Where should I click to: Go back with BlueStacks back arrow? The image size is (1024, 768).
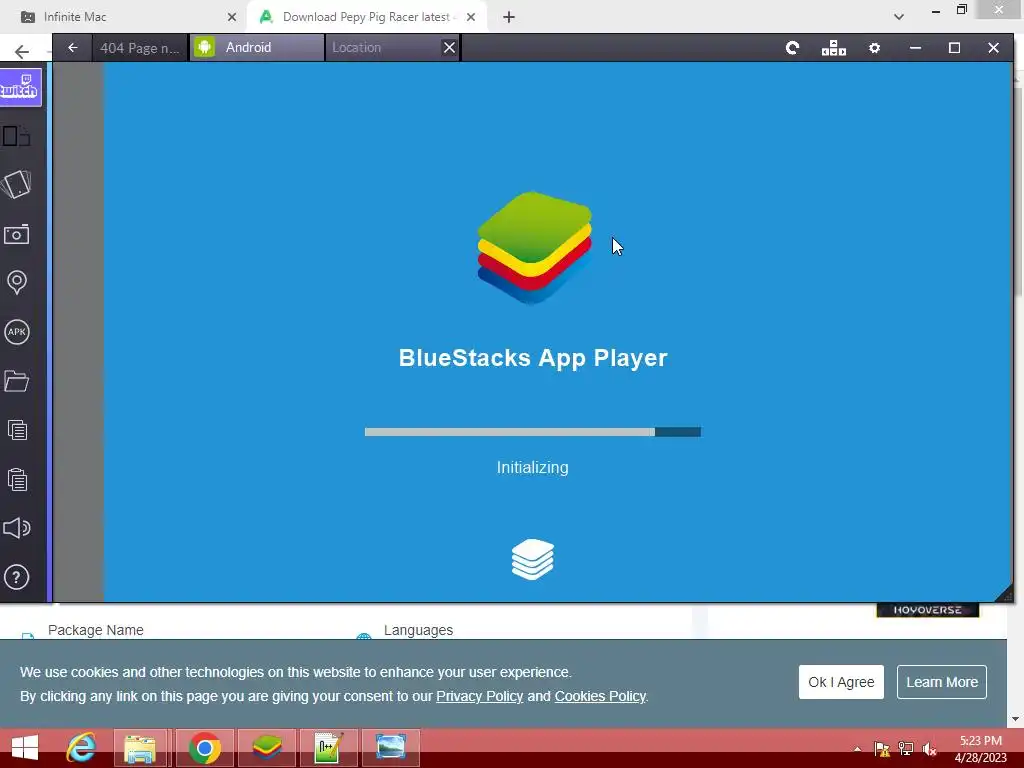point(72,48)
